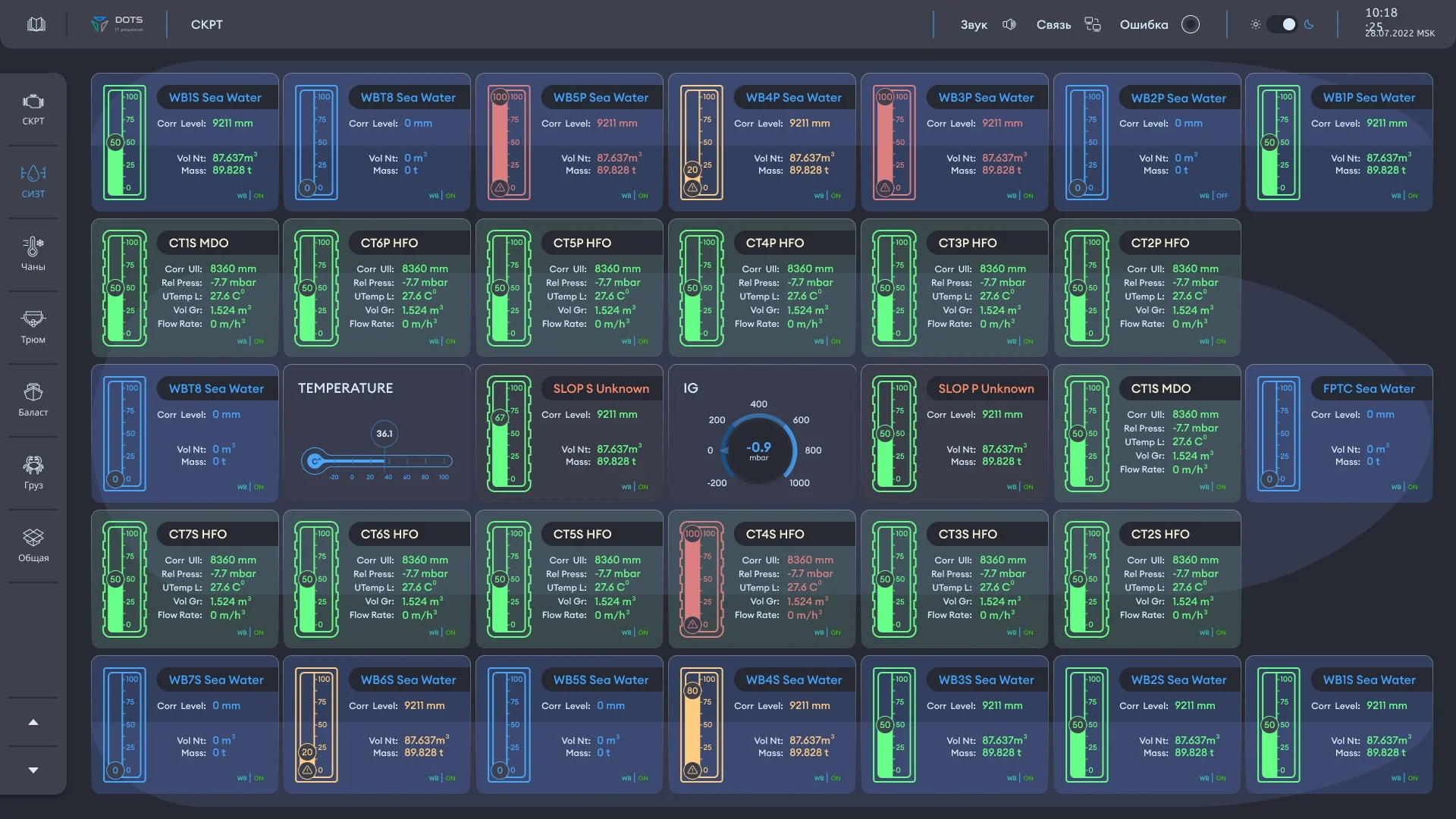Click the Звук speaker icon
The width and height of the screenshot is (1456, 819).
click(x=1009, y=24)
